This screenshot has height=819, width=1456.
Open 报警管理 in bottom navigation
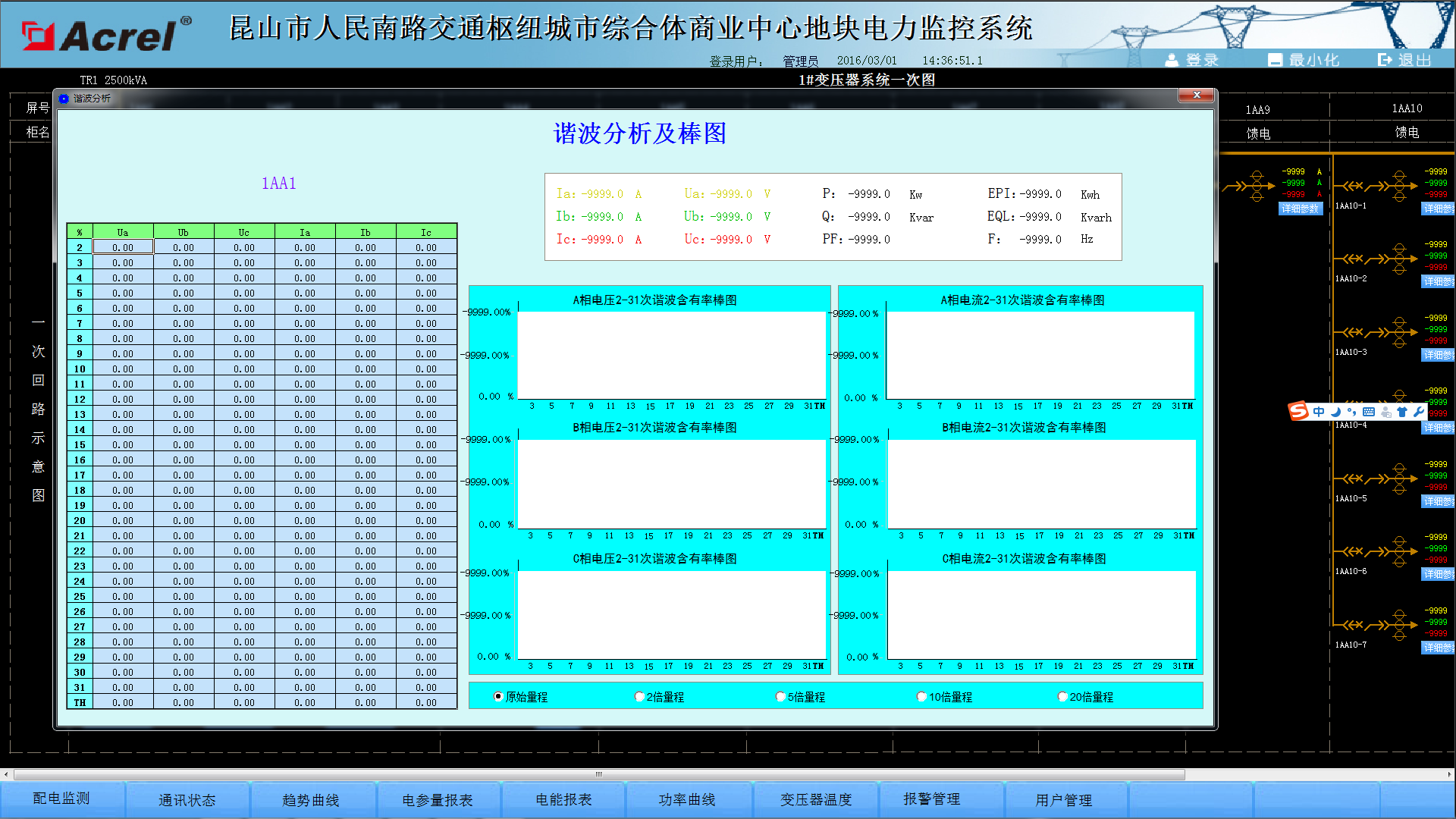931,799
